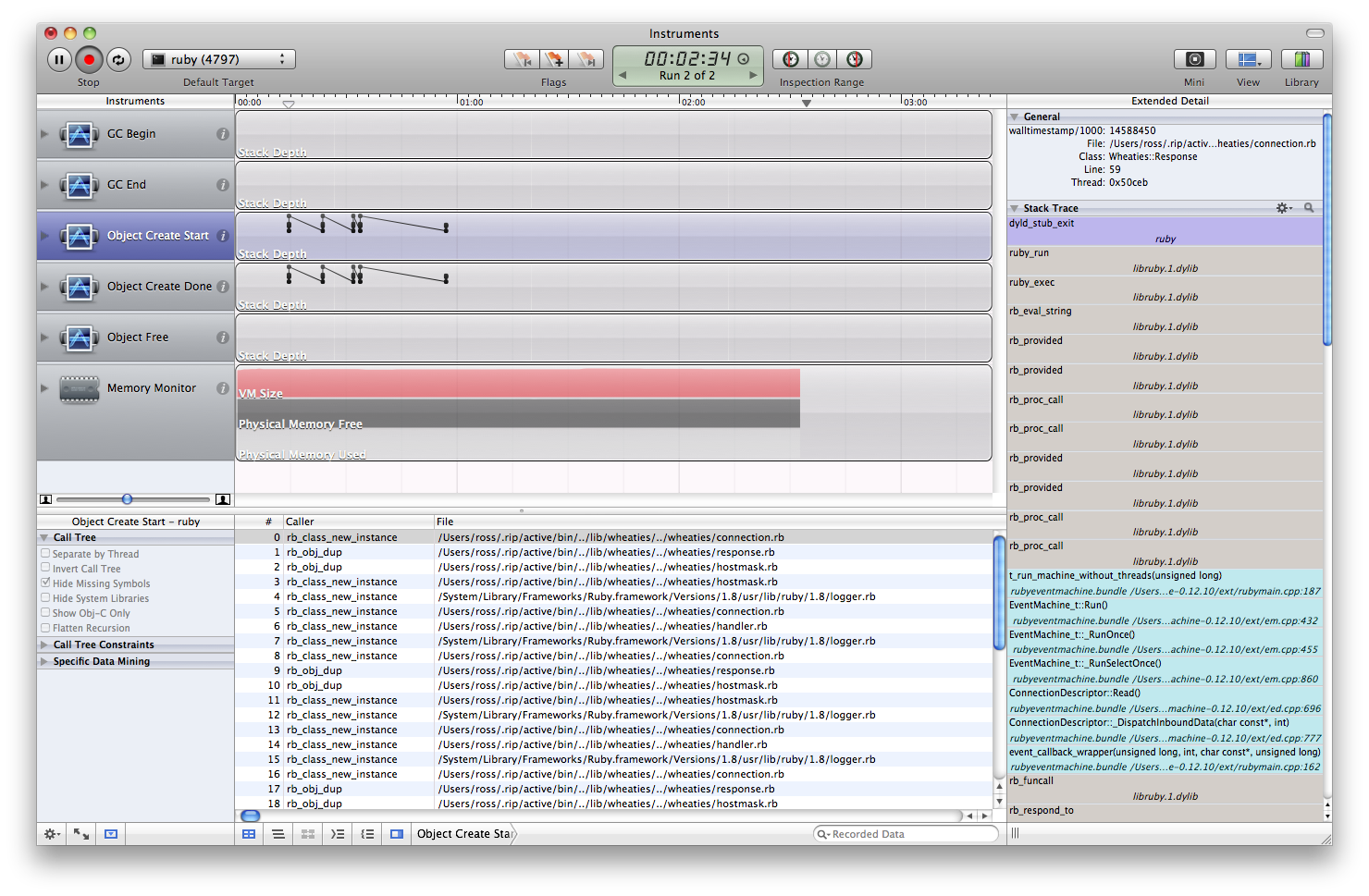Toggle the Mini instruments view icon
The image size is (1369, 896).
point(1194,60)
